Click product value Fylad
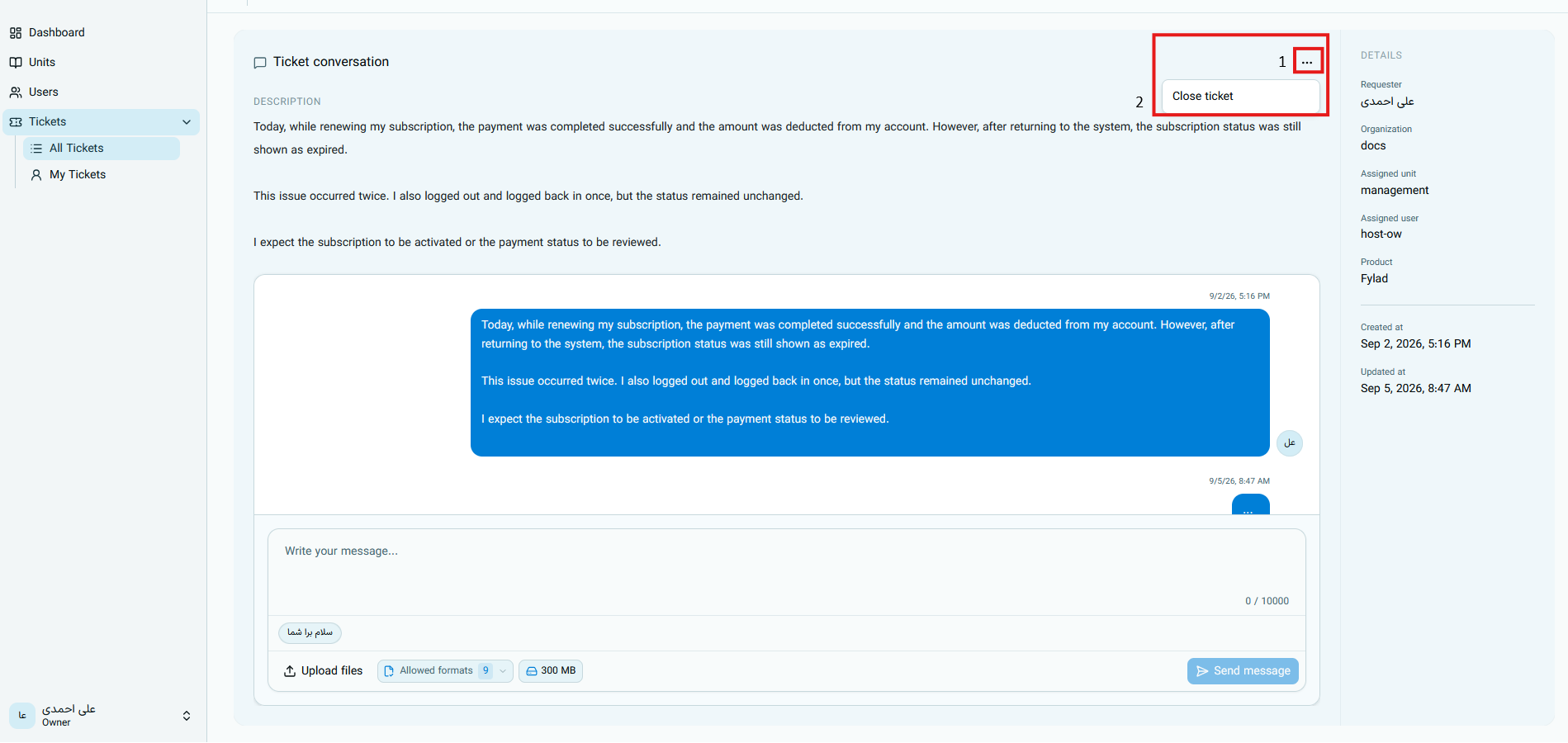 (x=1374, y=278)
